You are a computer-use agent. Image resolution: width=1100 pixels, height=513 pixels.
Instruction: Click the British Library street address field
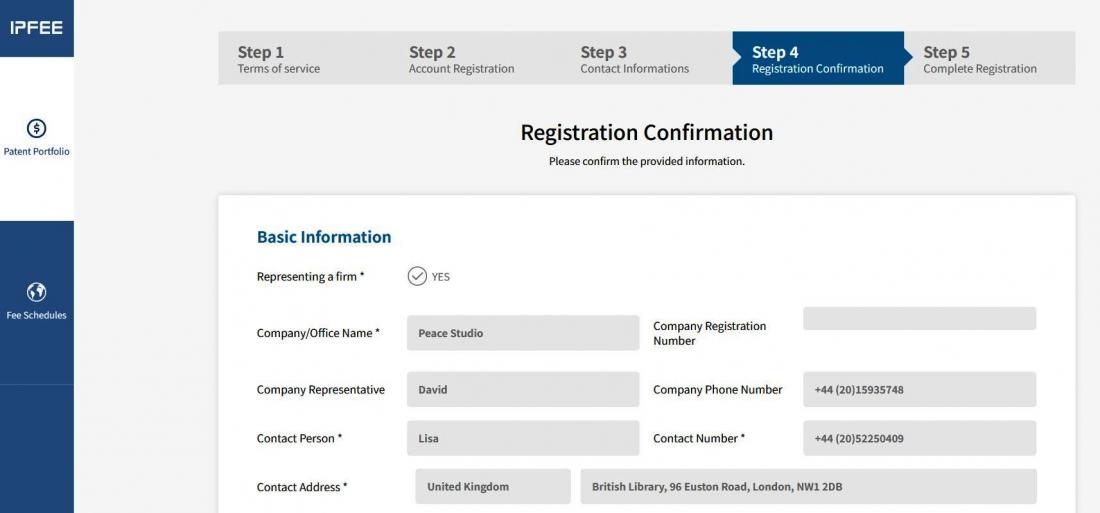tap(808, 487)
